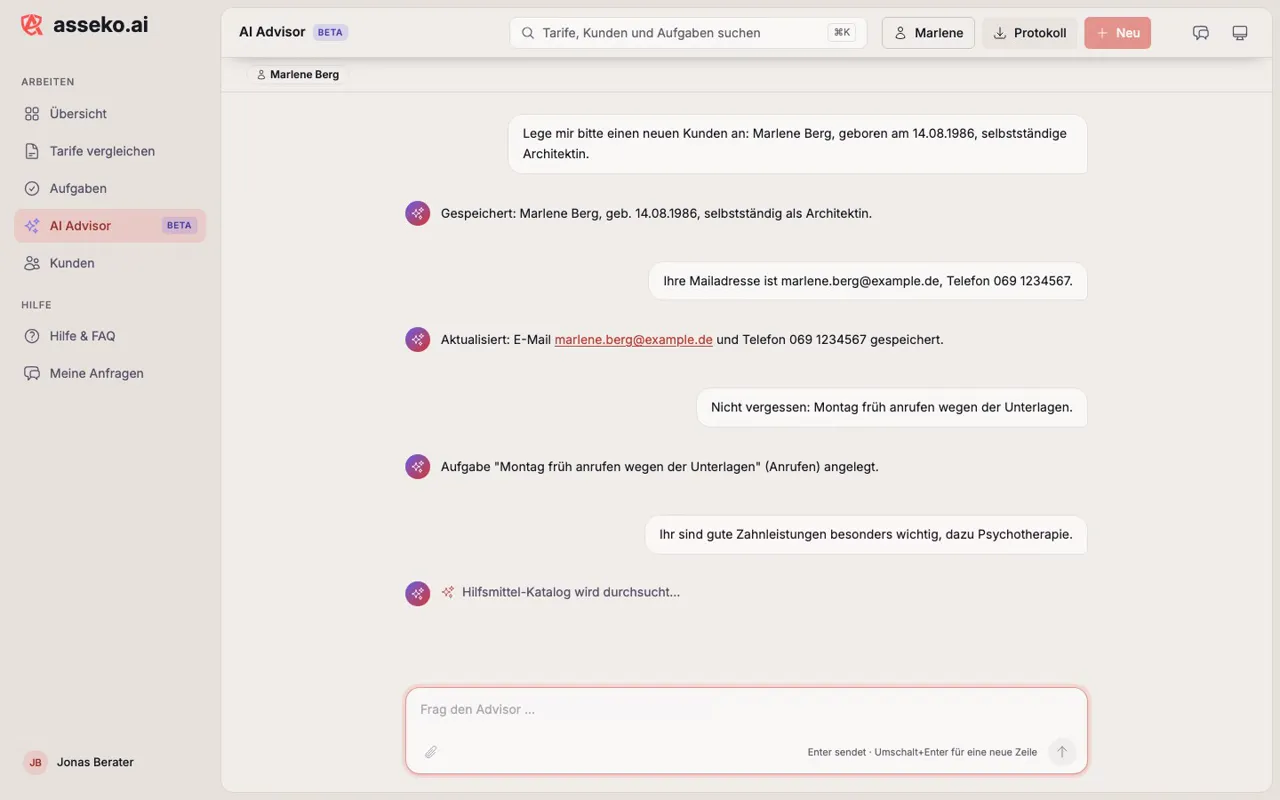Image resolution: width=1280 pixels, height=800 pixels.
Task: Attach a file with paperclip icon
Action: click(x=431, y=752)
